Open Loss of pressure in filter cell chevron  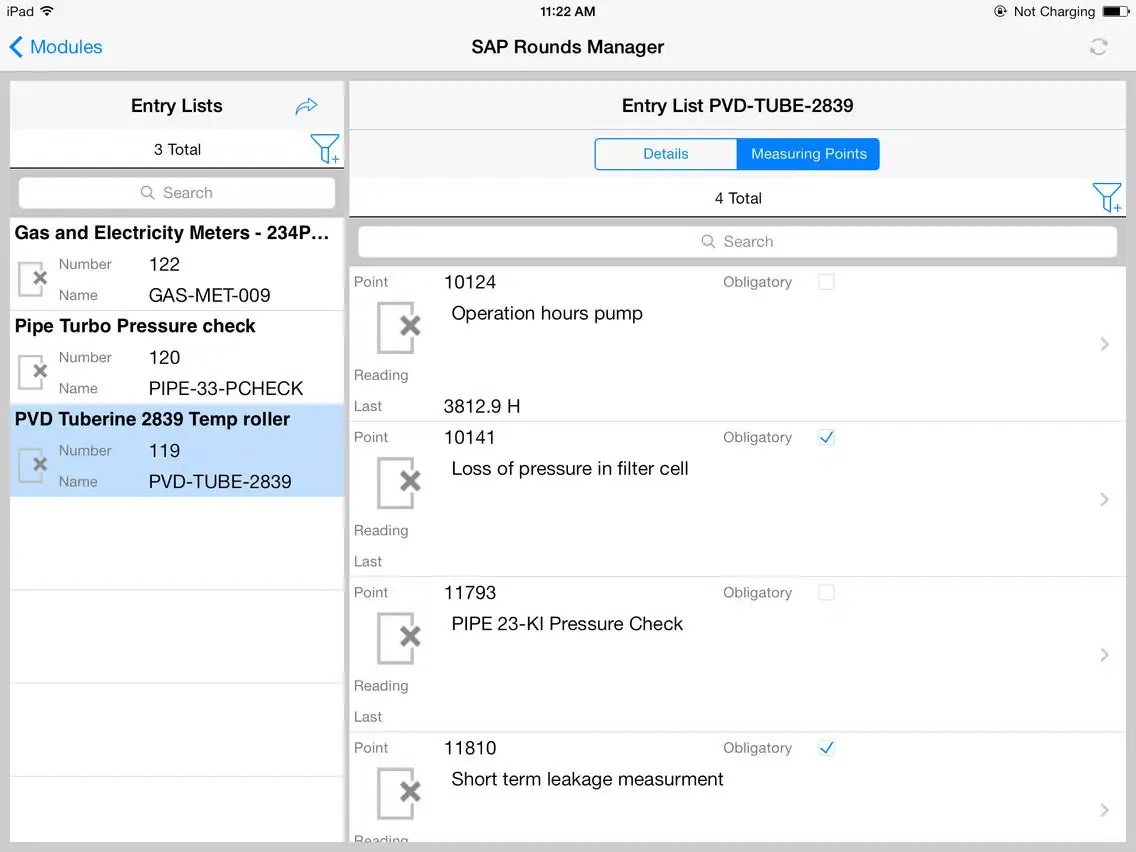coord(1104,499)
